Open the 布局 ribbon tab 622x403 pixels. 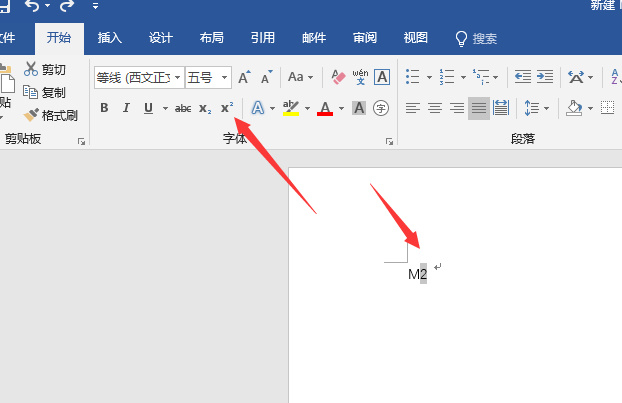(212, 38)
